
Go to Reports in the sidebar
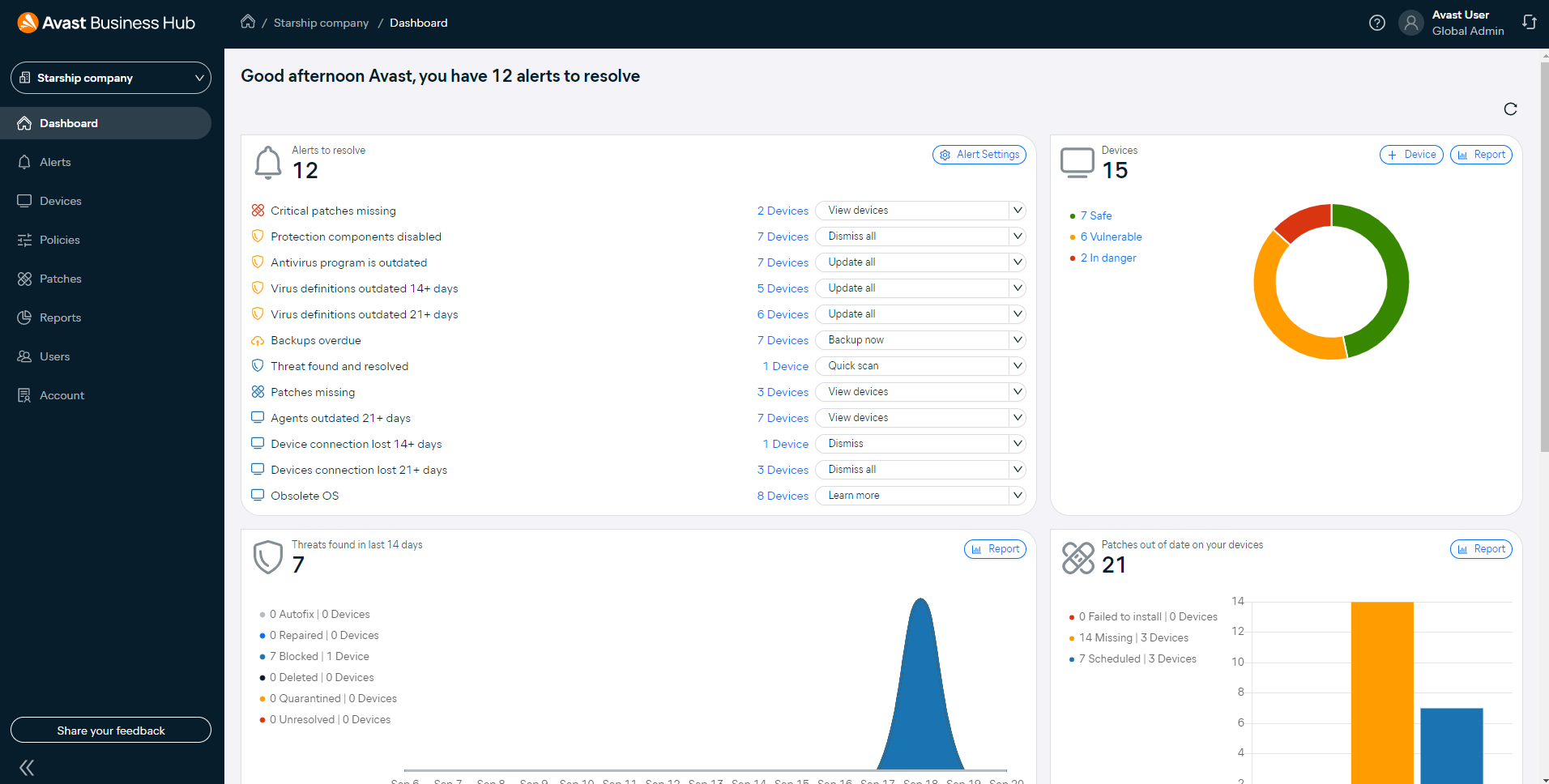(x=60, y=317)
